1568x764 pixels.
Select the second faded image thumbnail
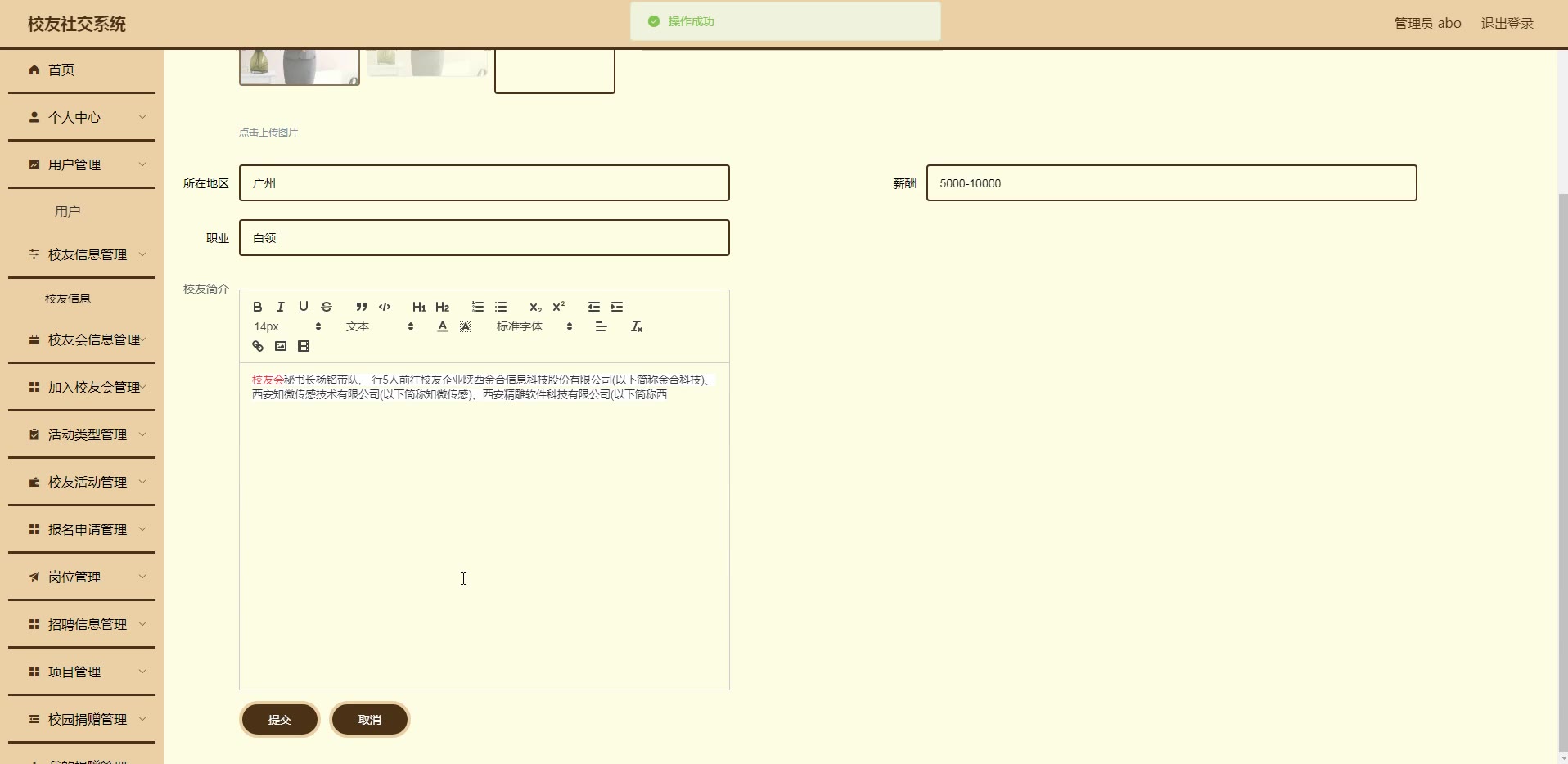pos(427,63)
